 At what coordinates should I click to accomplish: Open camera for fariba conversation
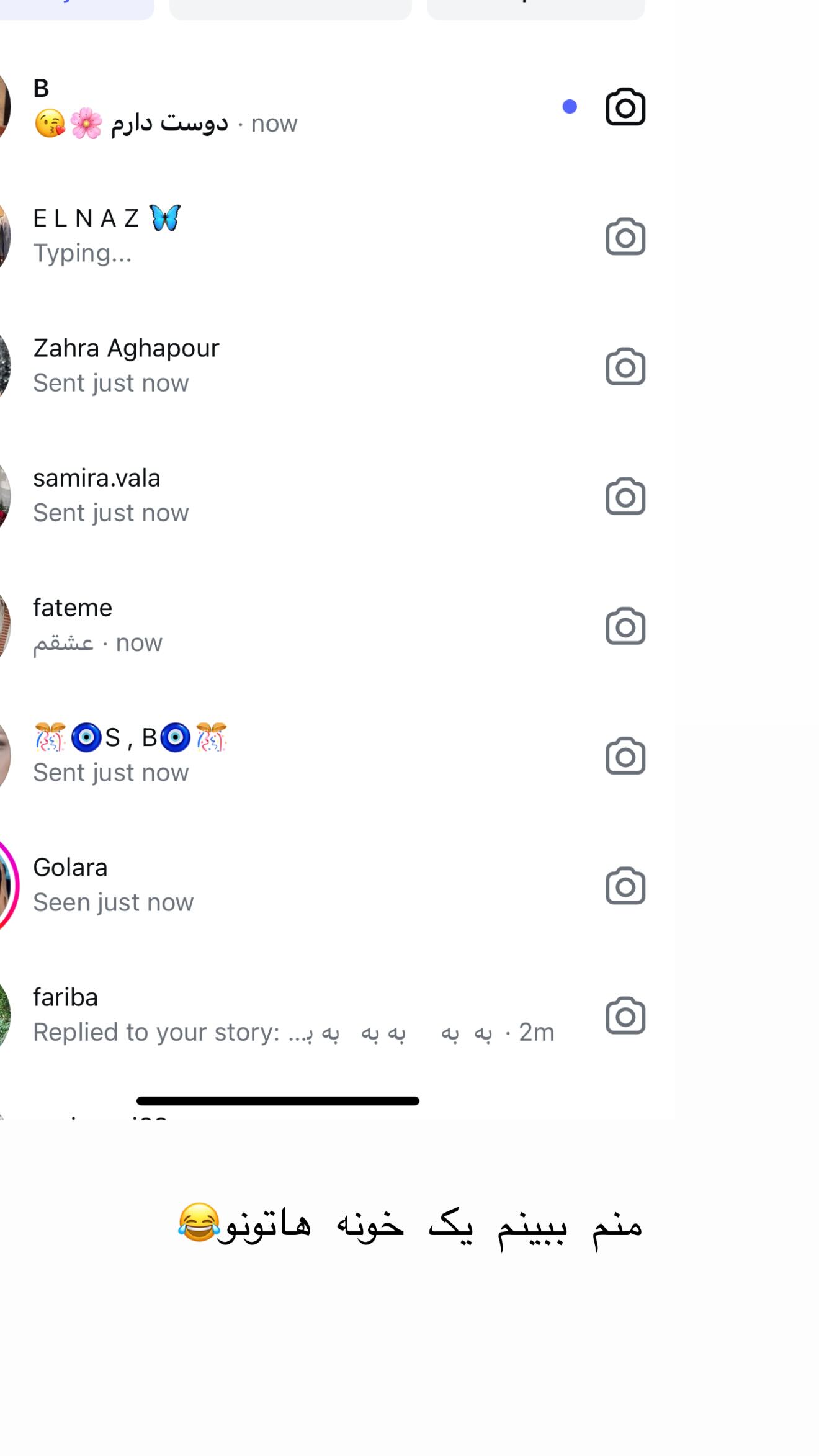[625, 1015]
